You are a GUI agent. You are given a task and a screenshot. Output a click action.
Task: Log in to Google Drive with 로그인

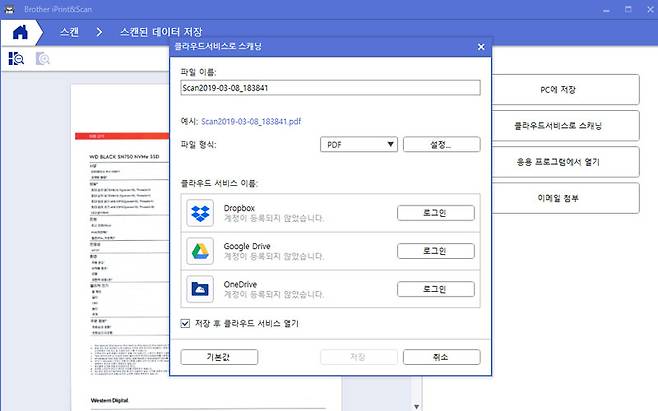436,251
